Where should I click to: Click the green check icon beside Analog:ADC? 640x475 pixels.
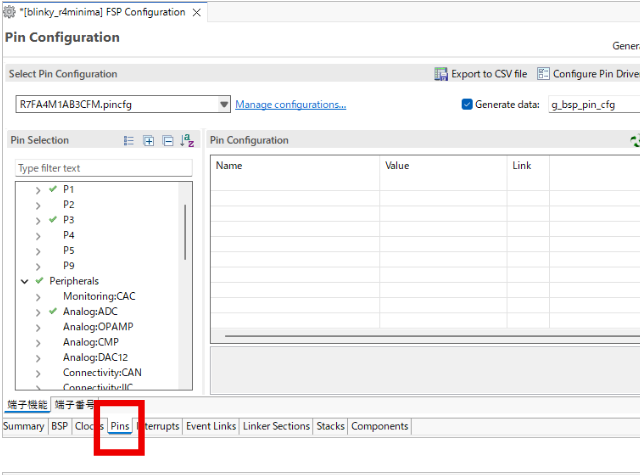click(x=53, y=311)
